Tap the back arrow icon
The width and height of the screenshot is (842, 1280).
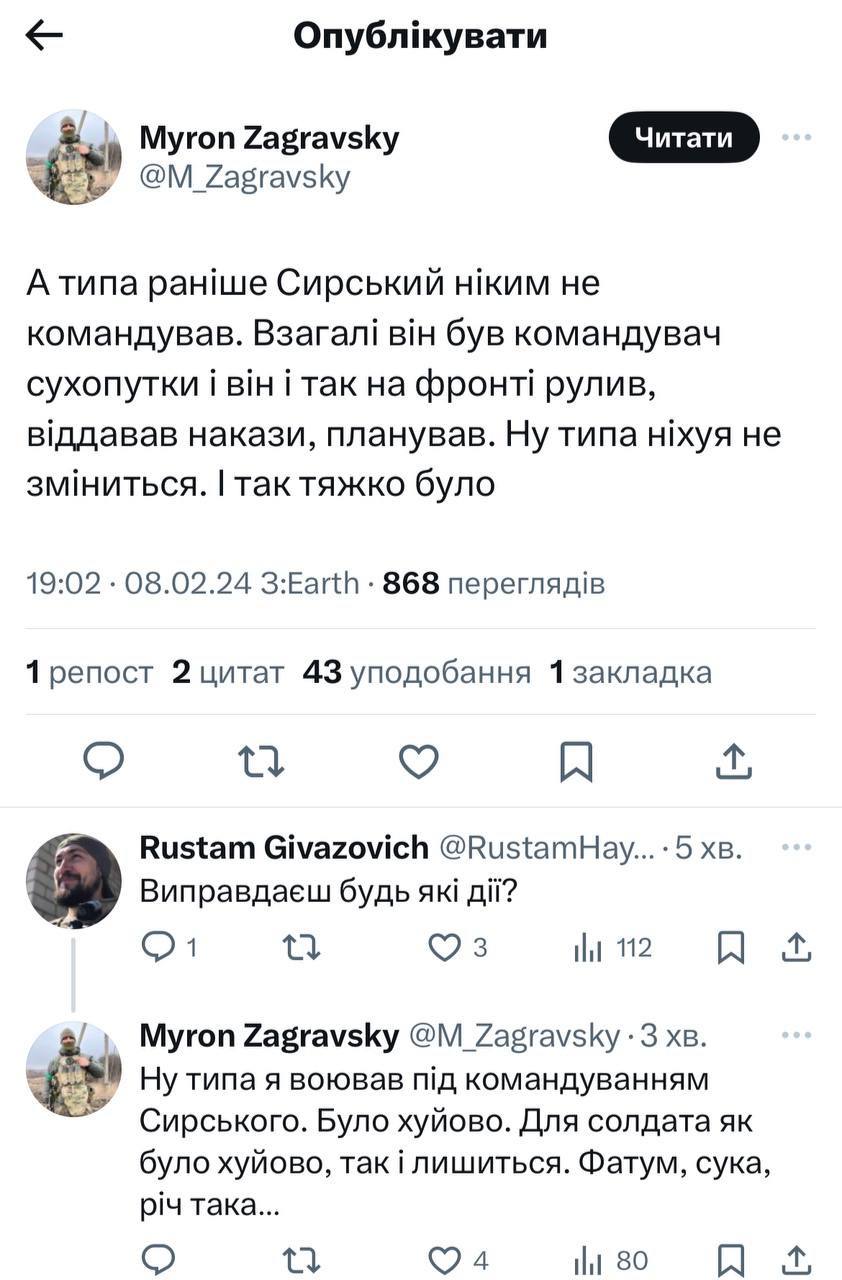tap(44, 37)
